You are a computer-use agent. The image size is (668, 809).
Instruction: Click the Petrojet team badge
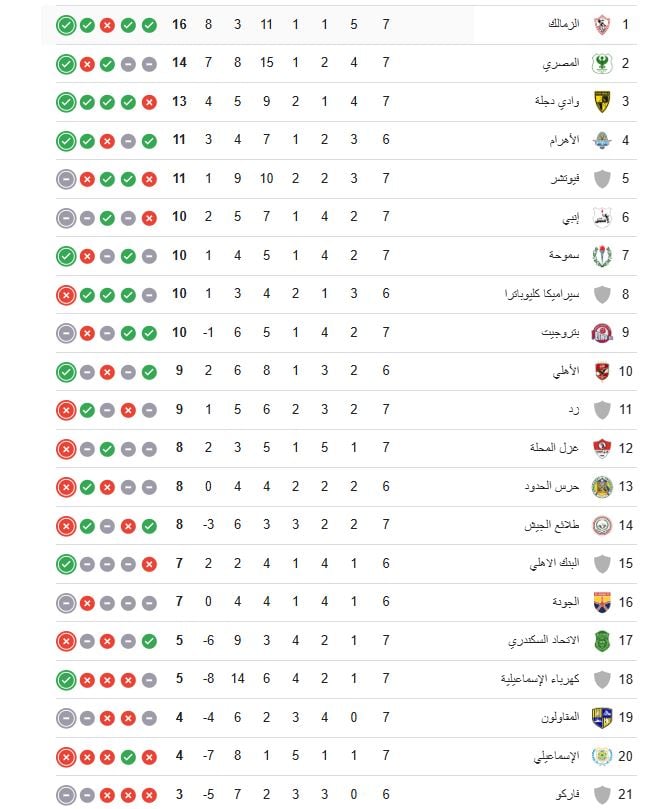click(602, 333)
